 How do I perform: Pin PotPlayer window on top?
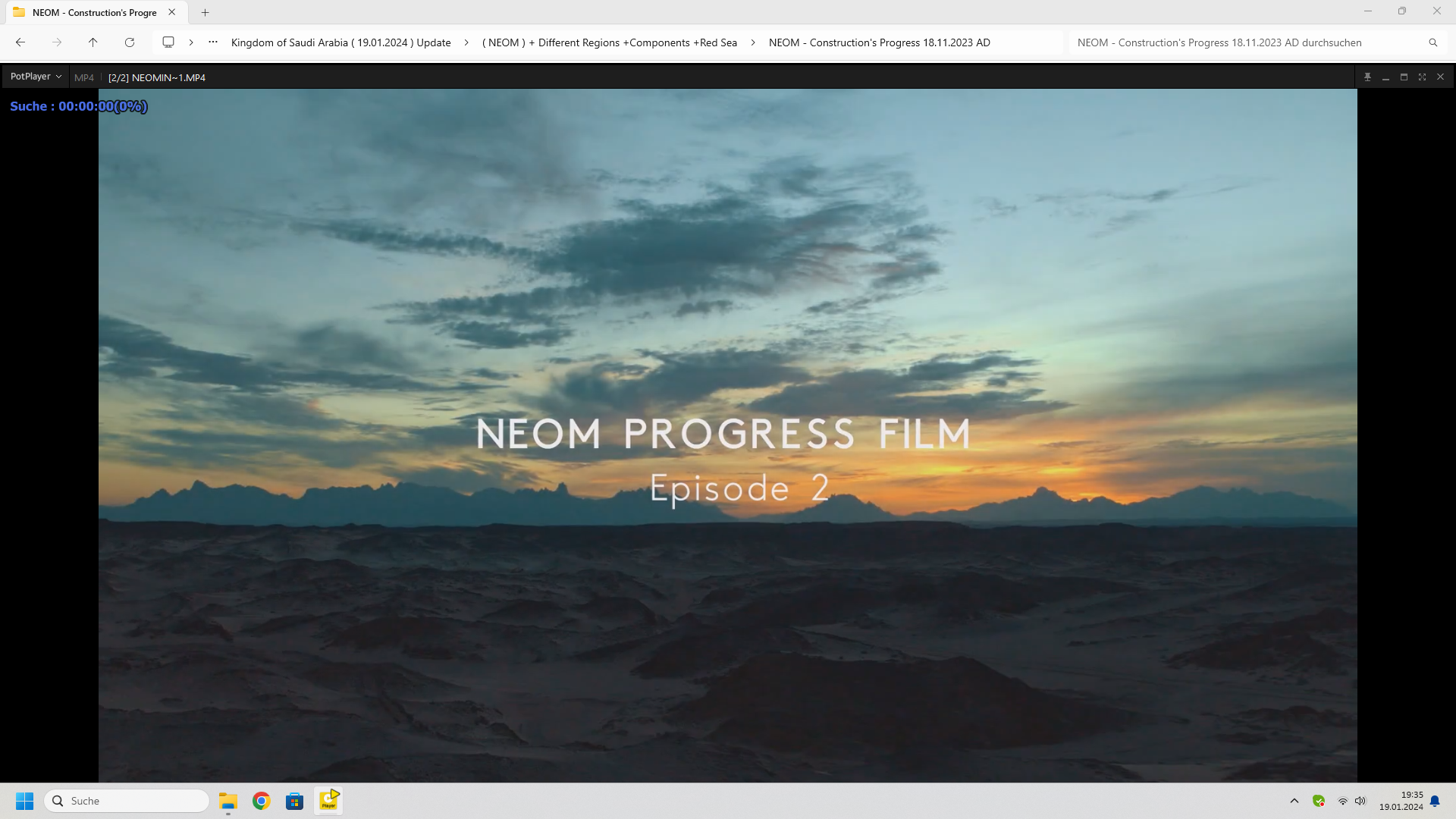click(x=1367, y=77)
